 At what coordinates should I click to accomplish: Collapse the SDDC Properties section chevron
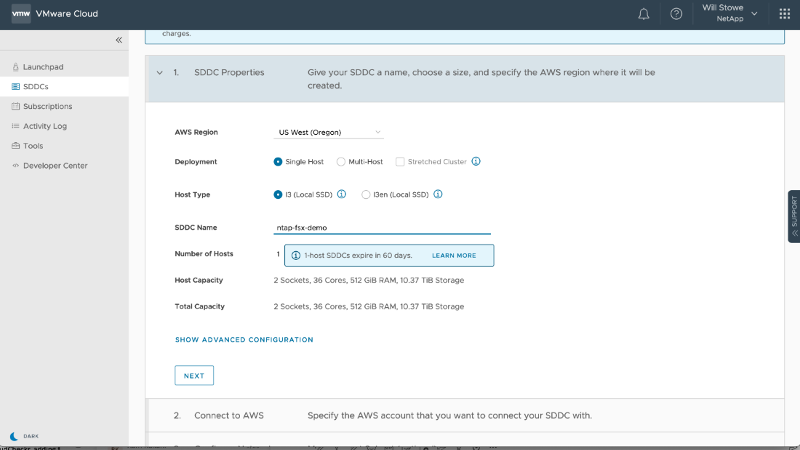(x=159, y=73)
